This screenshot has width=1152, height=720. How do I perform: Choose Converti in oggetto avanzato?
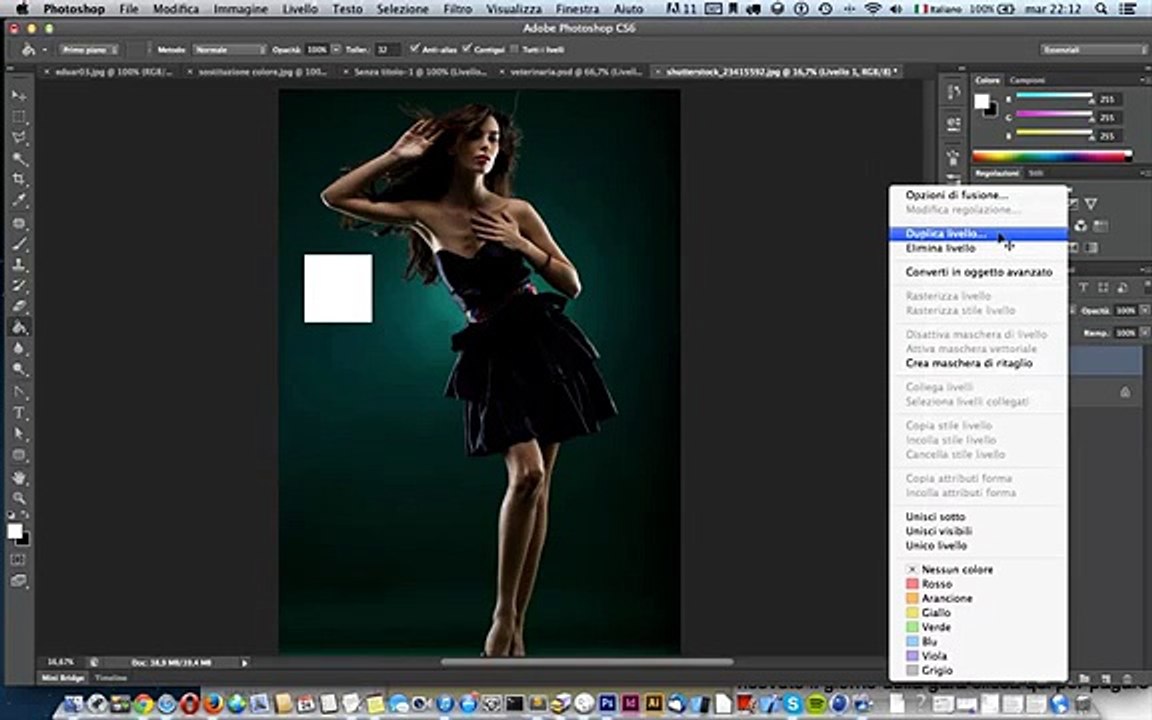coord(978,272)
